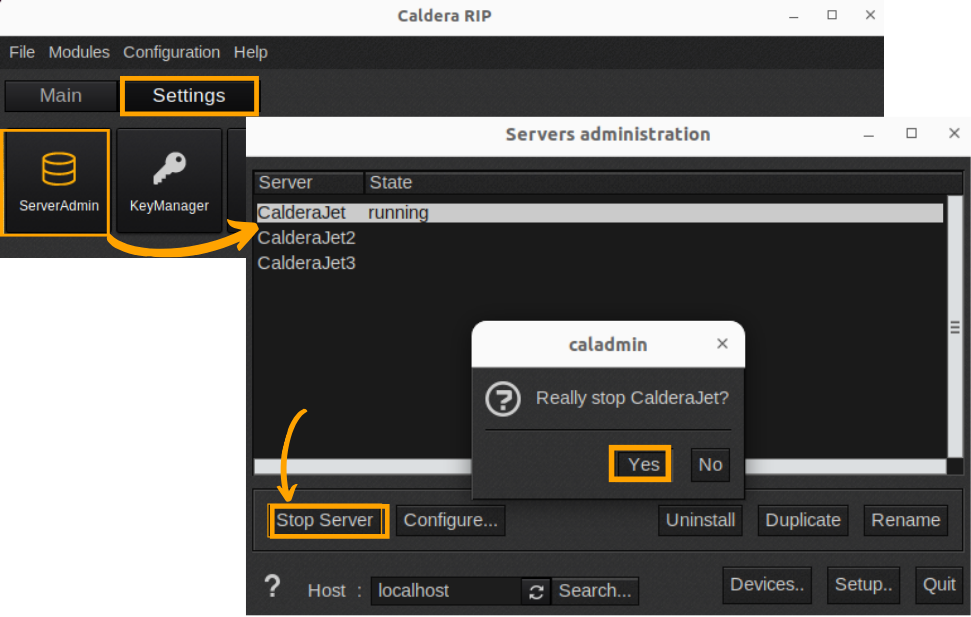Uninstall the selected server
Image resolution: width=971 pixels, height=617 pixels.
coord(700,520)
